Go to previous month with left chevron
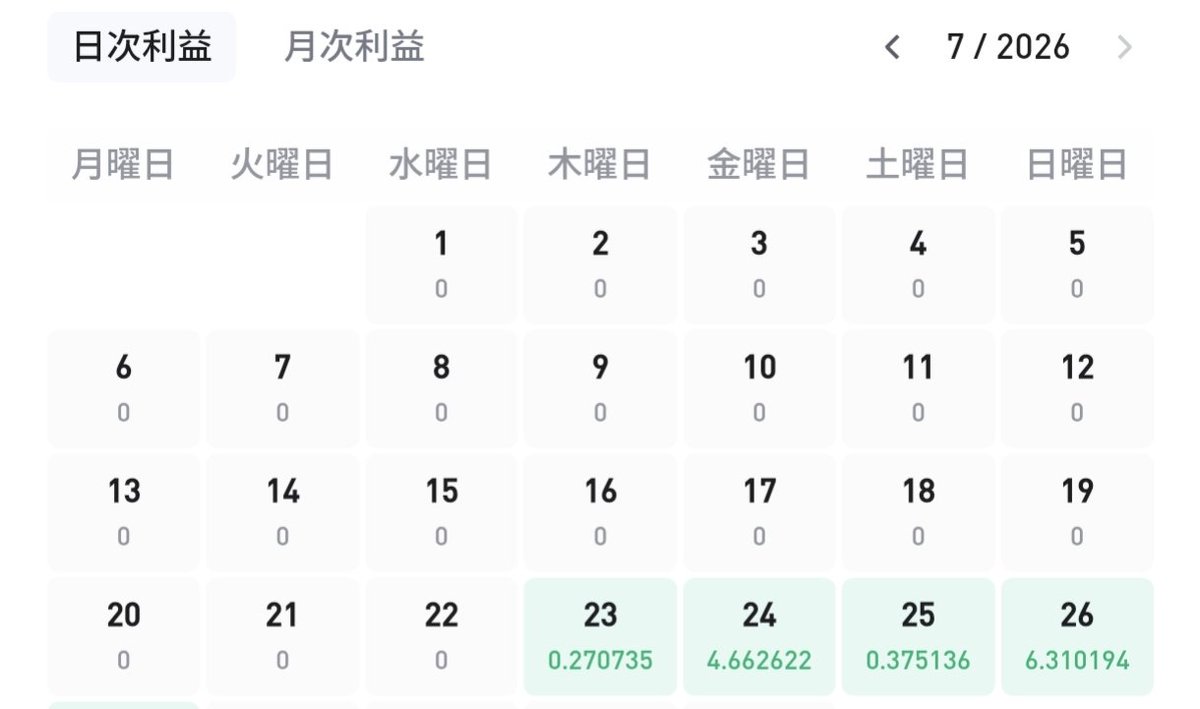1200x709 pixels. (x=893, y=47)
